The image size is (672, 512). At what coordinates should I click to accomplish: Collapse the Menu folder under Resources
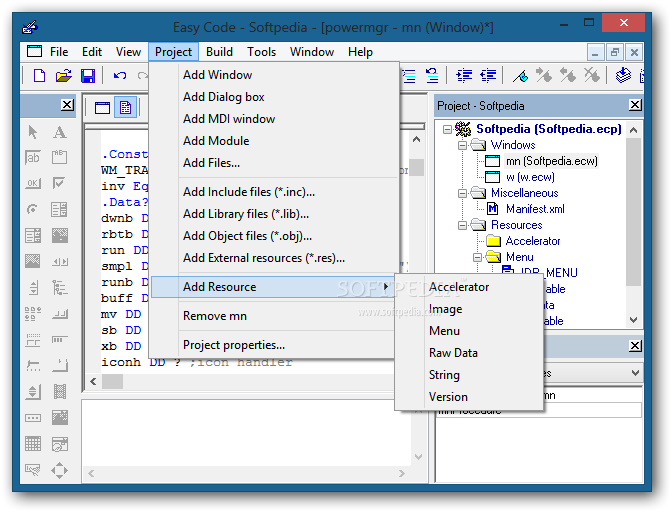pyautogui.click(x=477, y=257)
